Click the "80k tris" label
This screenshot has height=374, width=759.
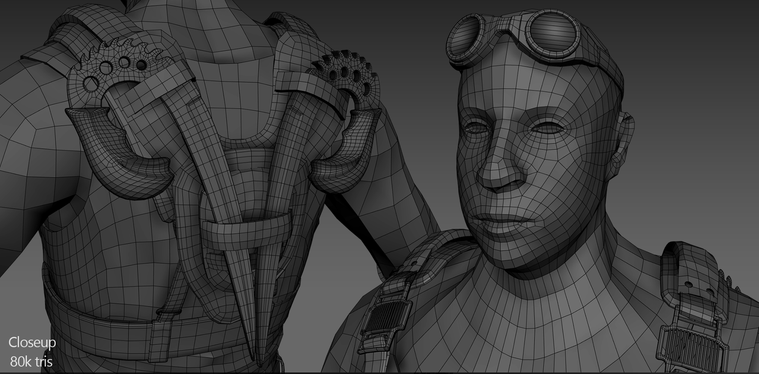coord(31,361)
